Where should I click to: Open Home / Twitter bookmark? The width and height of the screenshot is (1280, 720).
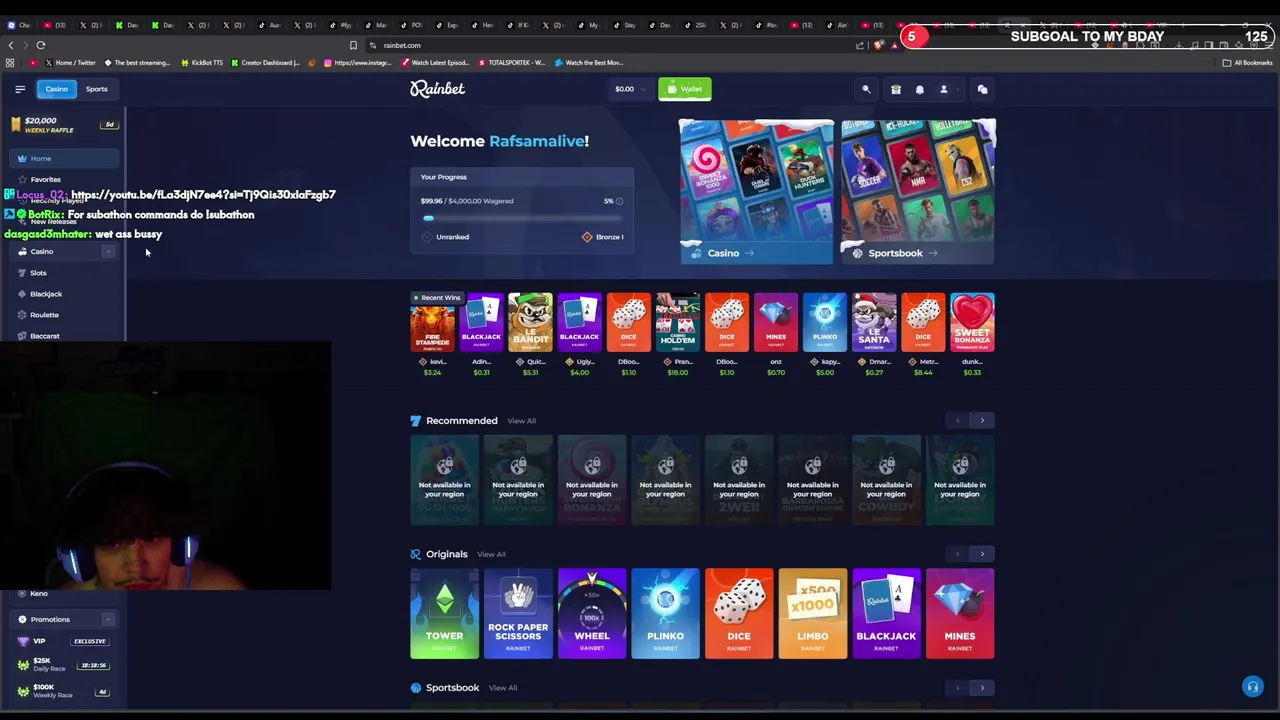coord(70,63)
